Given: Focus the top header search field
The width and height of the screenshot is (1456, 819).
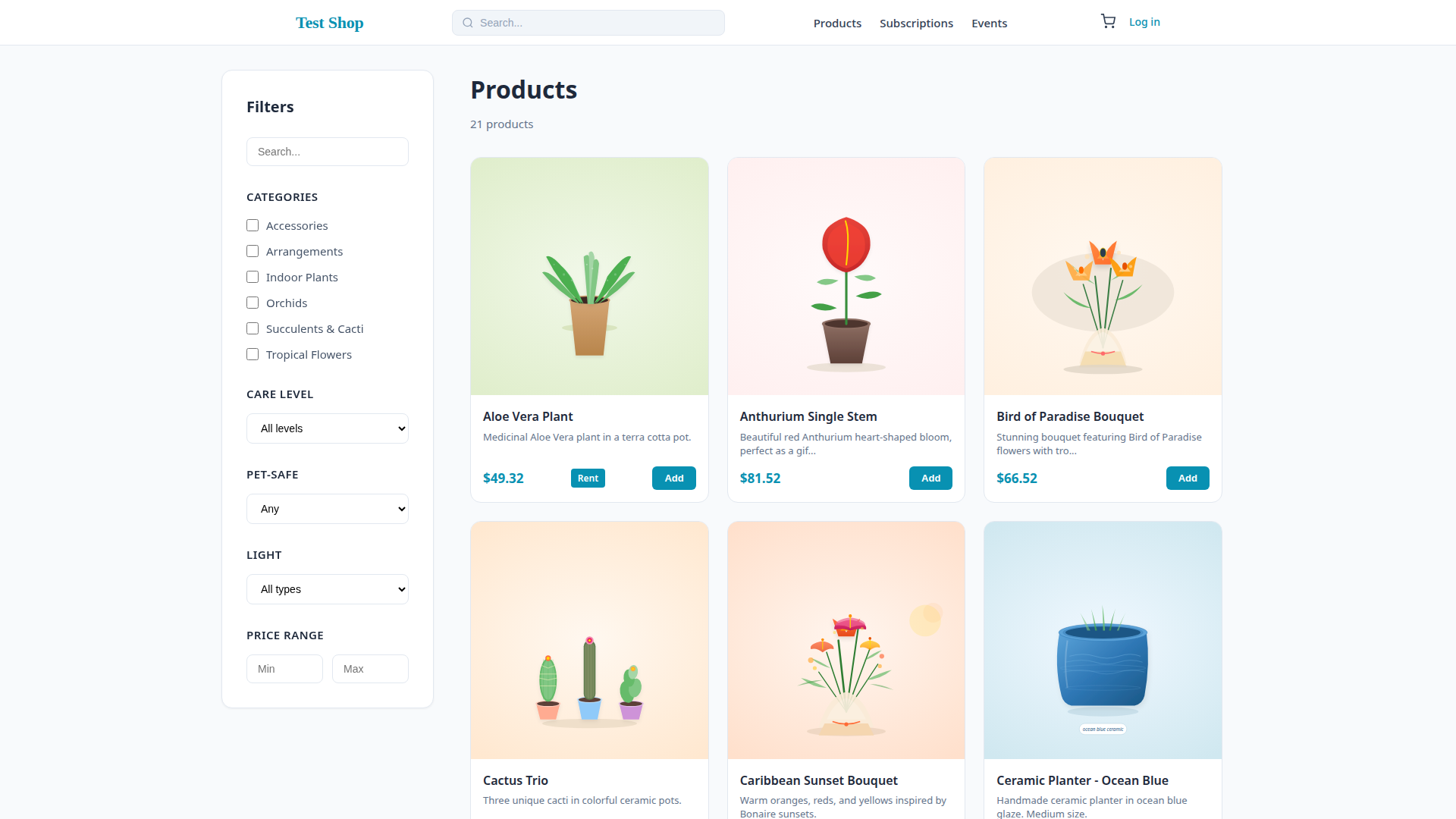Looking at the screenshot, I should tap(588, 23).
